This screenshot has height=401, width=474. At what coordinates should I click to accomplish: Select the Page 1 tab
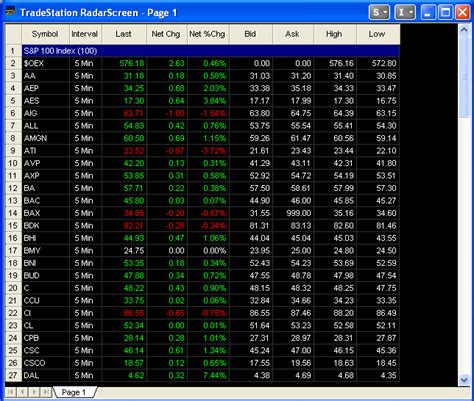point(74,392)
